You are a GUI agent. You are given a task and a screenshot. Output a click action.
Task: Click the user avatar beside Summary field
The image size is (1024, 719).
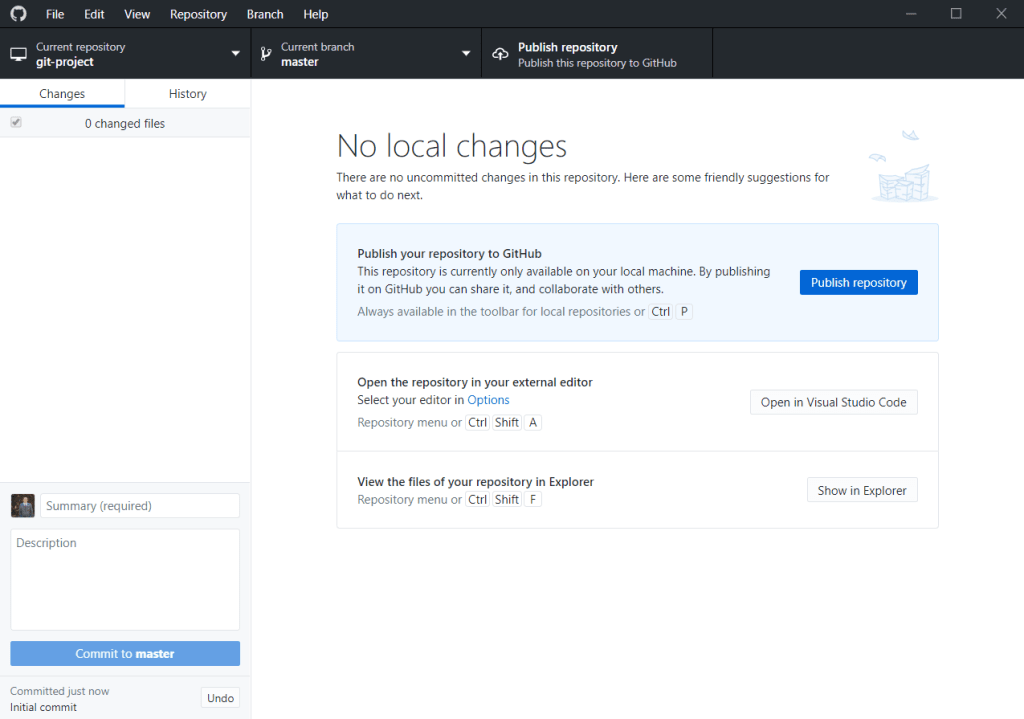pos(23,506)
